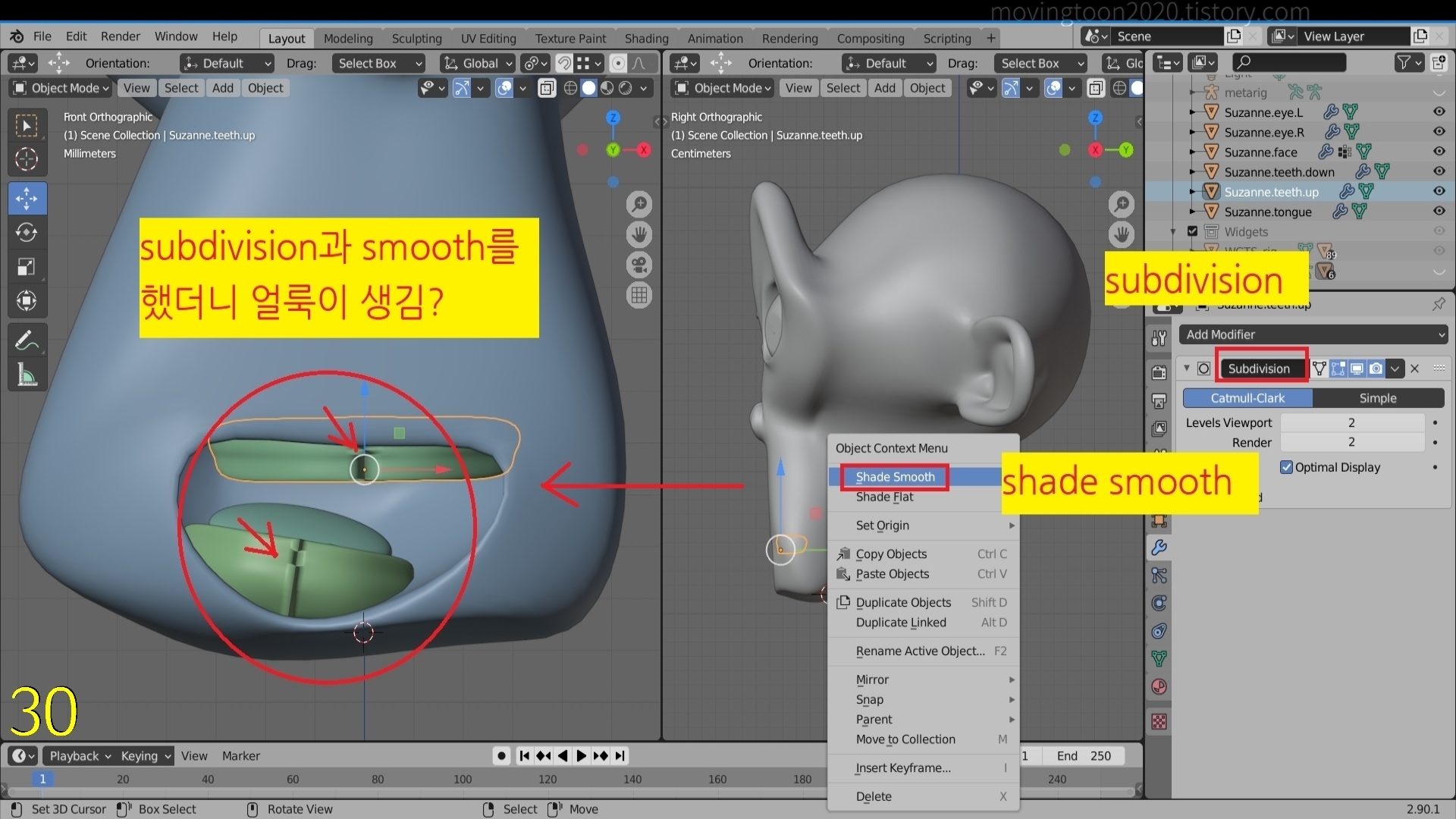Hide Suzanne.tongue in outliner

click(1439, 211)
